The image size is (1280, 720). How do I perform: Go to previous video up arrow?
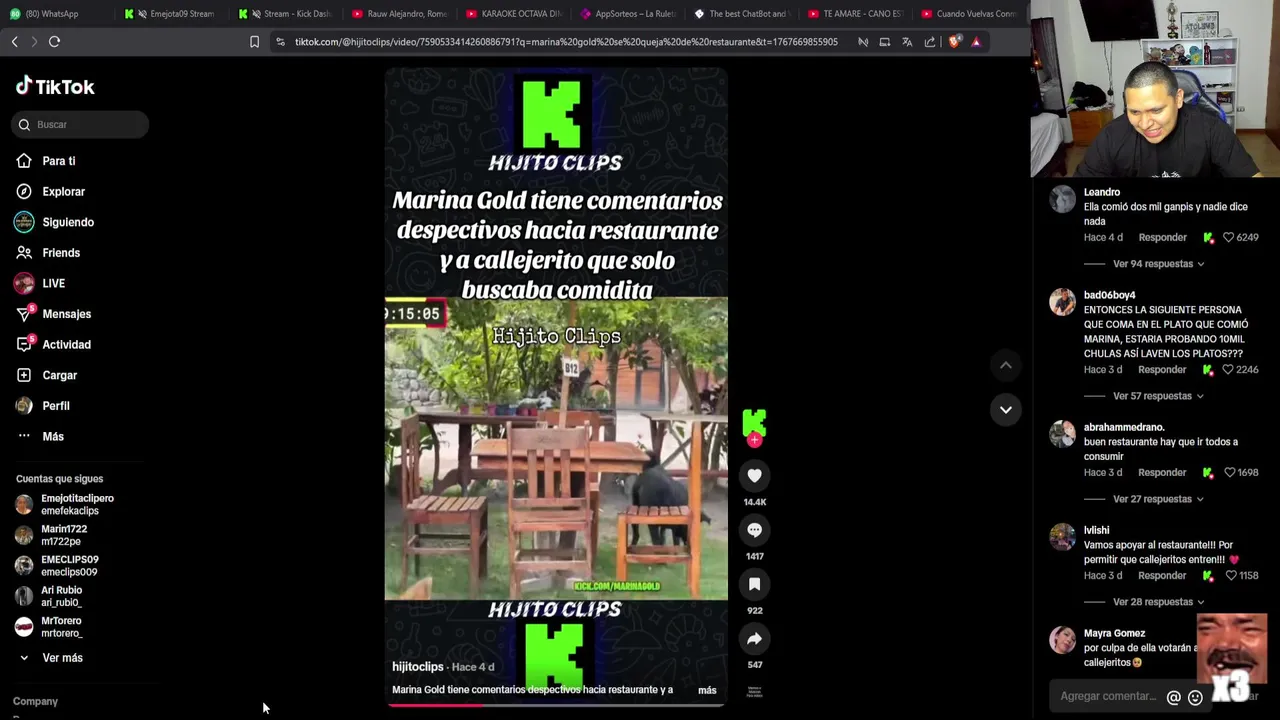click(x=1005, y=365)
